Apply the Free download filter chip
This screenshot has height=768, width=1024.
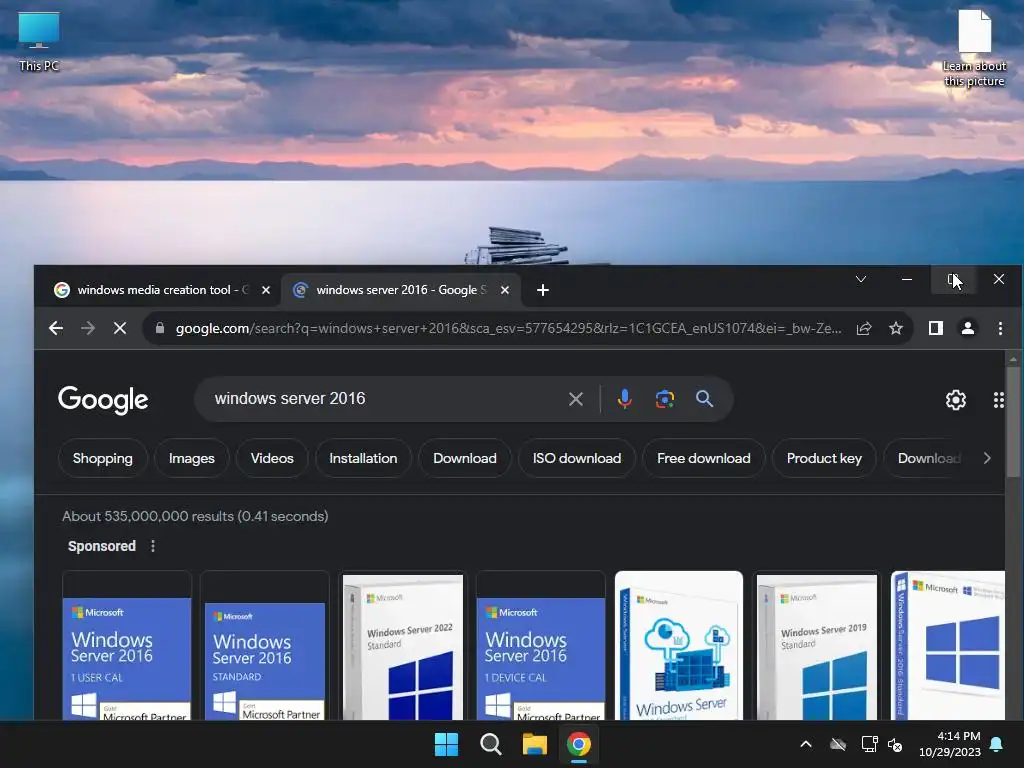point(703,458)
